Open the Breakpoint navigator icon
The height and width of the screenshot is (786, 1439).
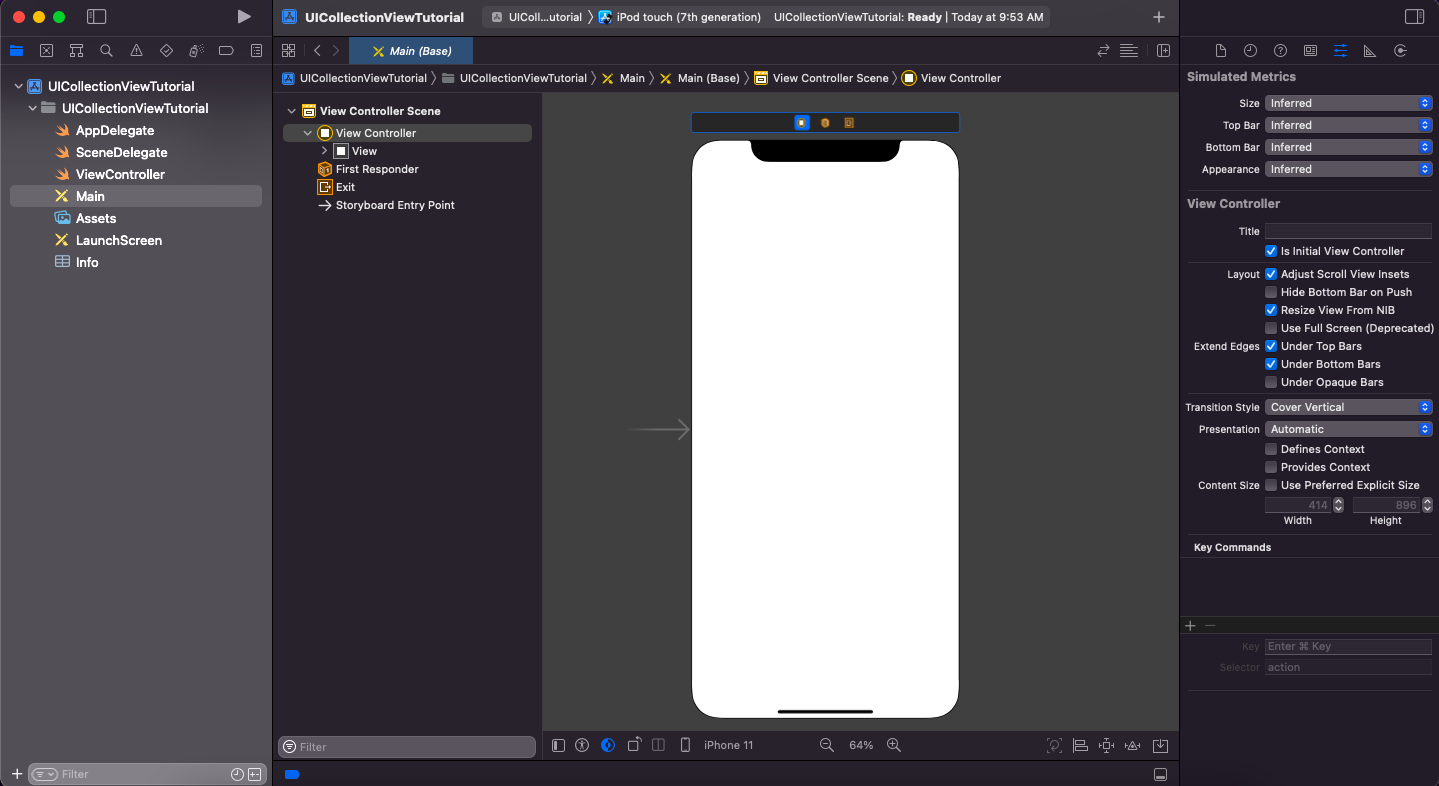tap(226, 51)
